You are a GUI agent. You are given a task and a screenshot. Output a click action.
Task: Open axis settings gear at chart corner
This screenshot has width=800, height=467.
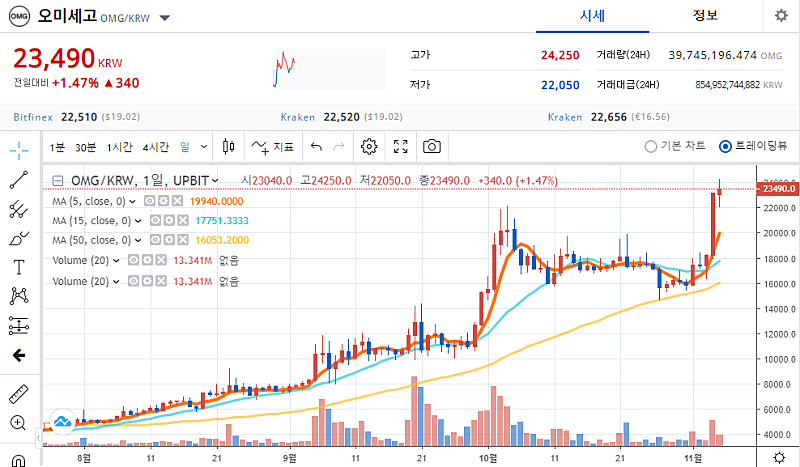point(779,457)
